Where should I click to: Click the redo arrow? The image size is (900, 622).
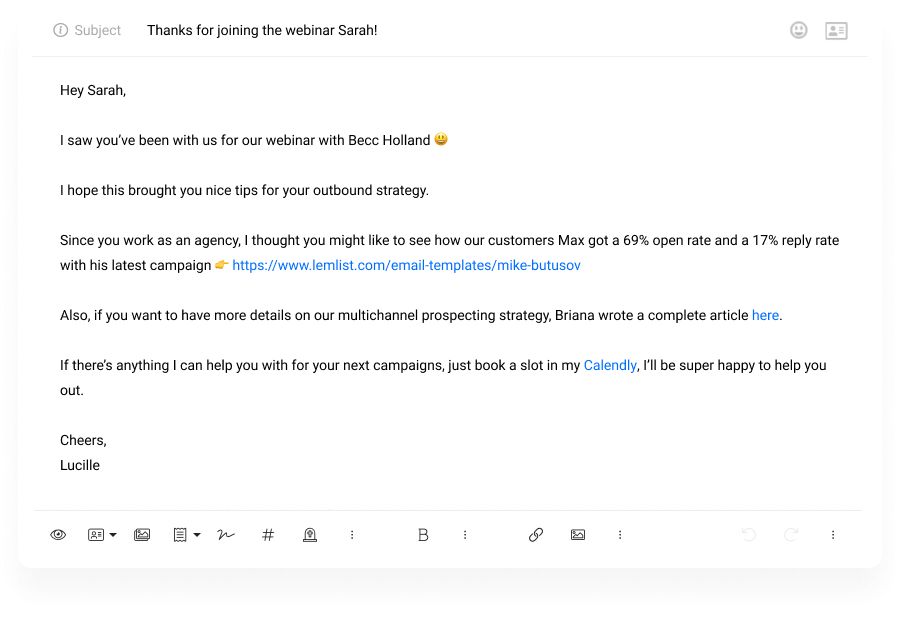[x=791, y=535]
